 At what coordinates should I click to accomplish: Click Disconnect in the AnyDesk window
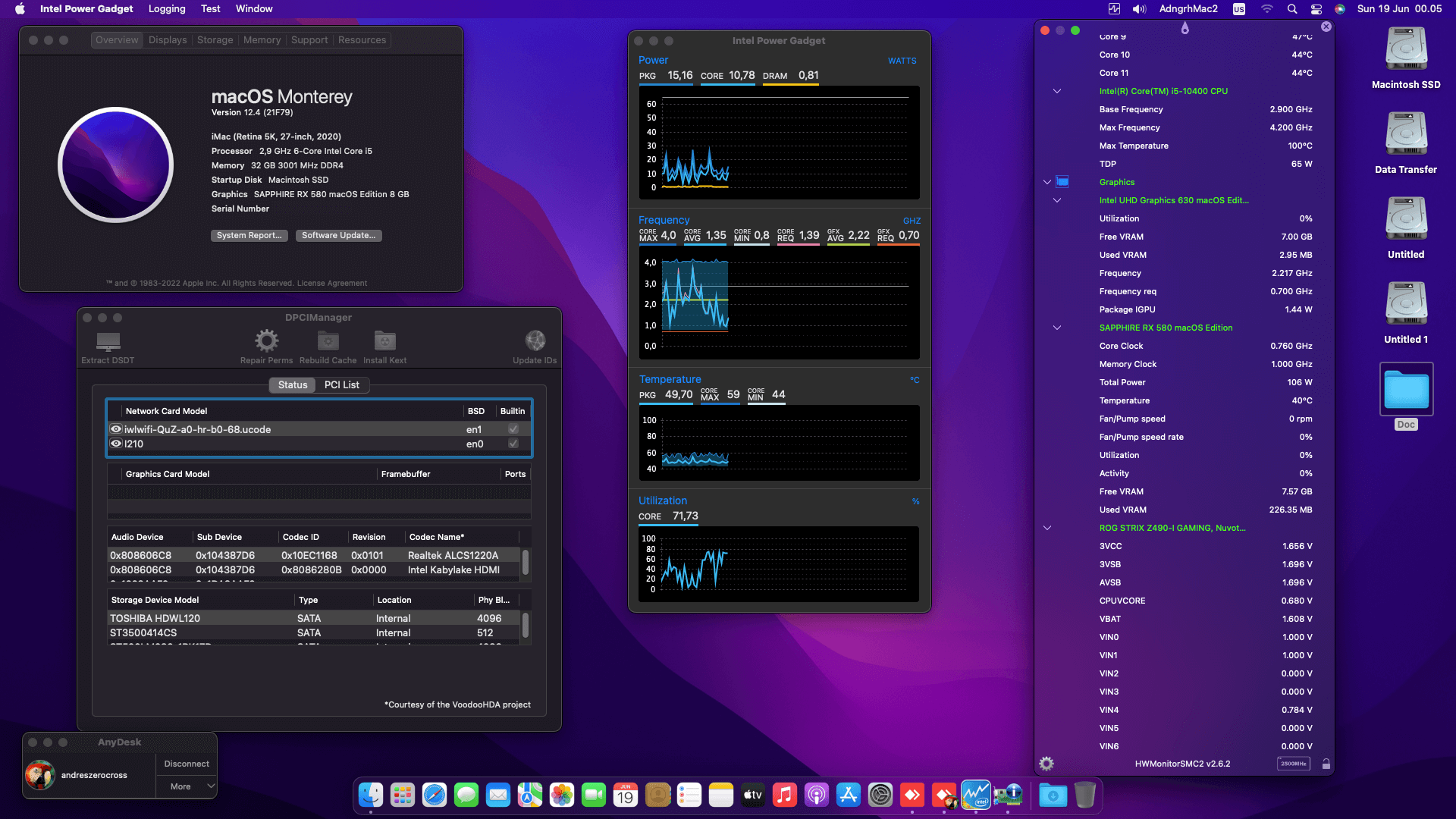click(185, 764)
